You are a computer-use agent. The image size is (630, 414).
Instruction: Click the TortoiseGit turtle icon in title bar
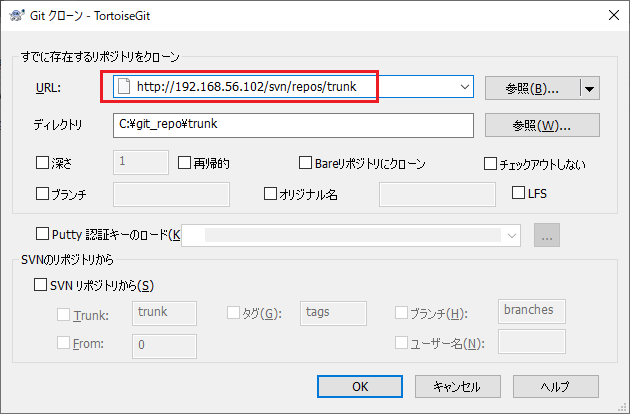16,16
